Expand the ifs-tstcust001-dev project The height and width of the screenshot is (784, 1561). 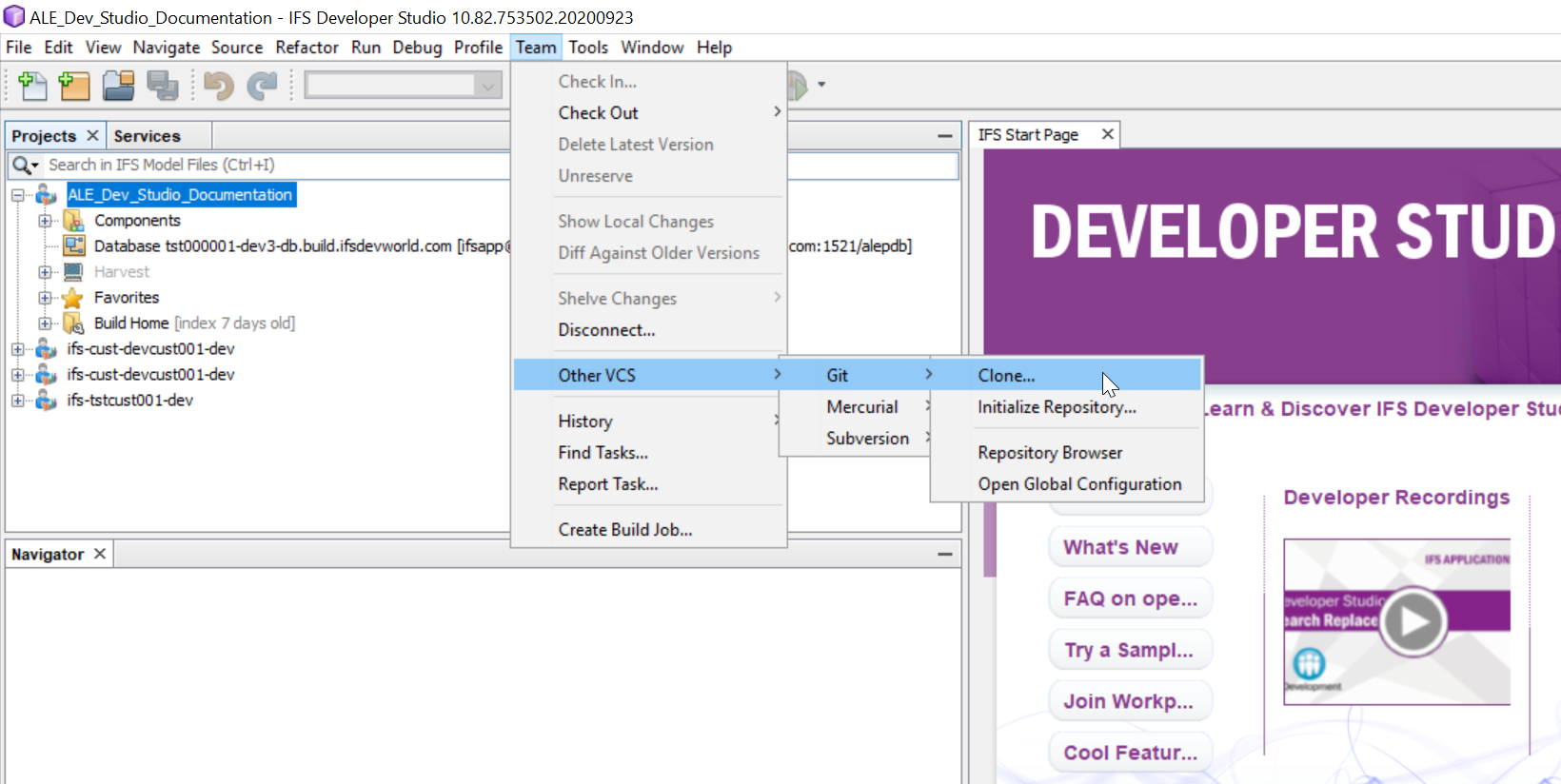[x=18, y=401]
